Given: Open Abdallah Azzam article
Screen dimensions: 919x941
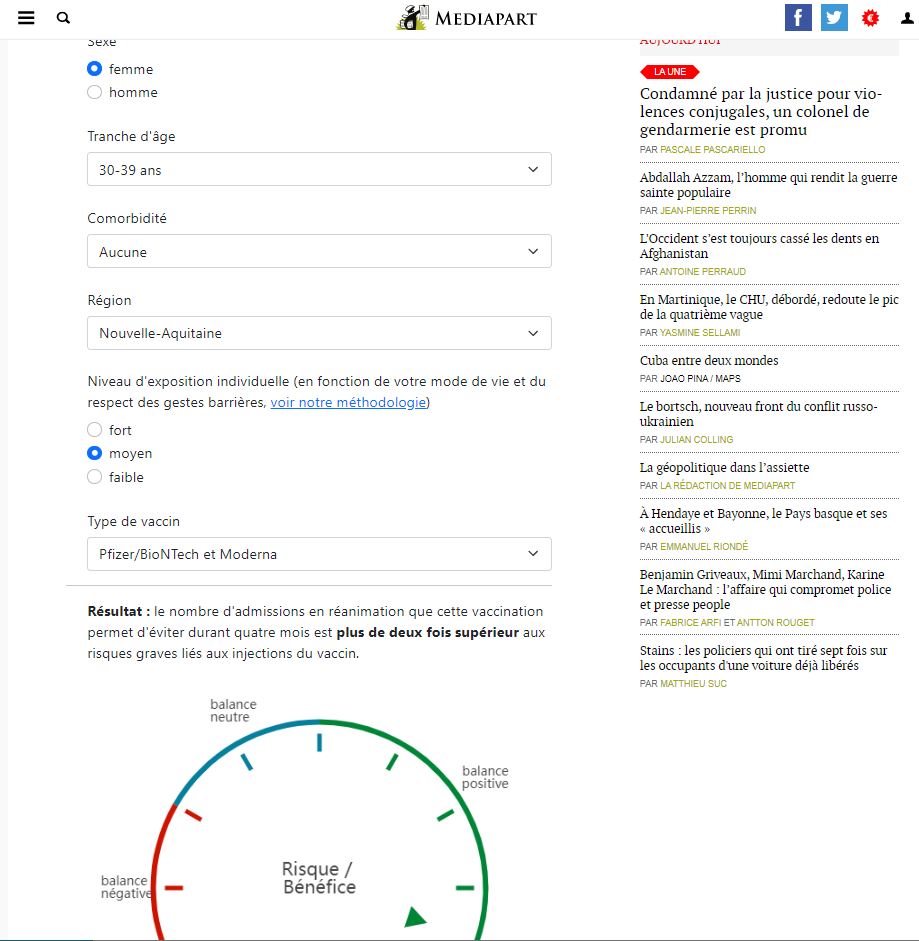Looking at the screenshot, I should click(x=768, y=185).
